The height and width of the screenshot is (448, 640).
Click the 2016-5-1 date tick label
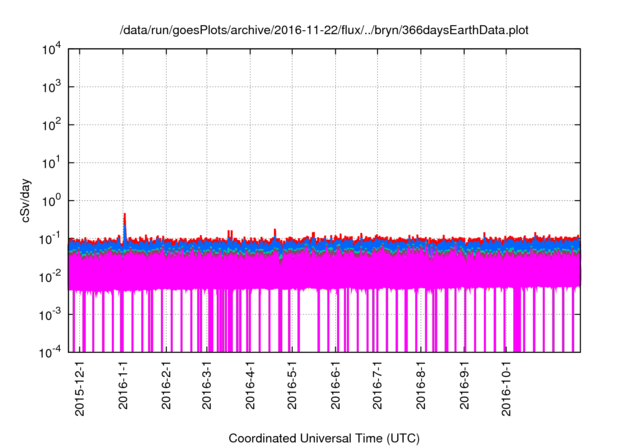[291, 385]
